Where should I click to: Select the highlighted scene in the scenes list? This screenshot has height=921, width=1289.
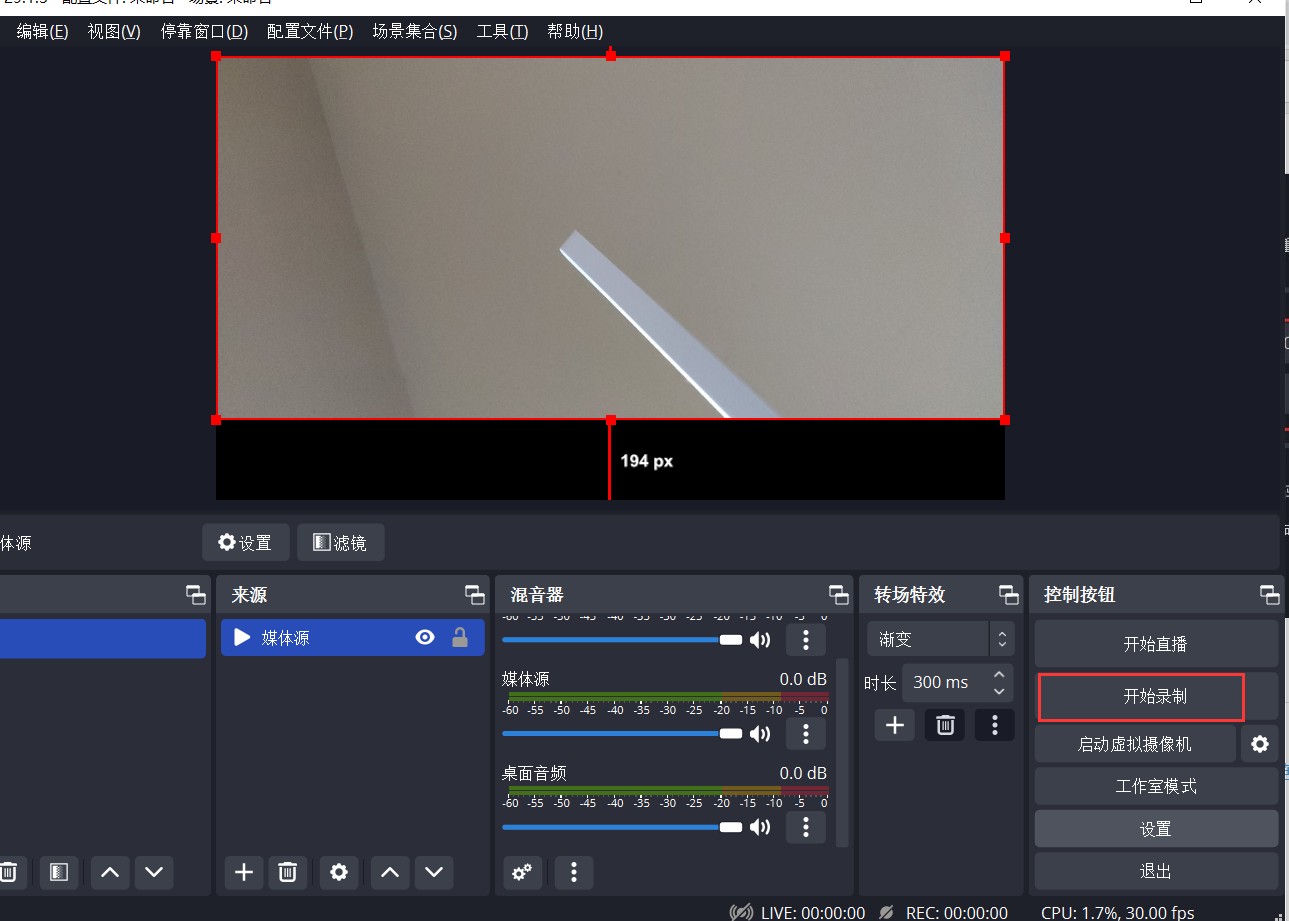[102, 638]
